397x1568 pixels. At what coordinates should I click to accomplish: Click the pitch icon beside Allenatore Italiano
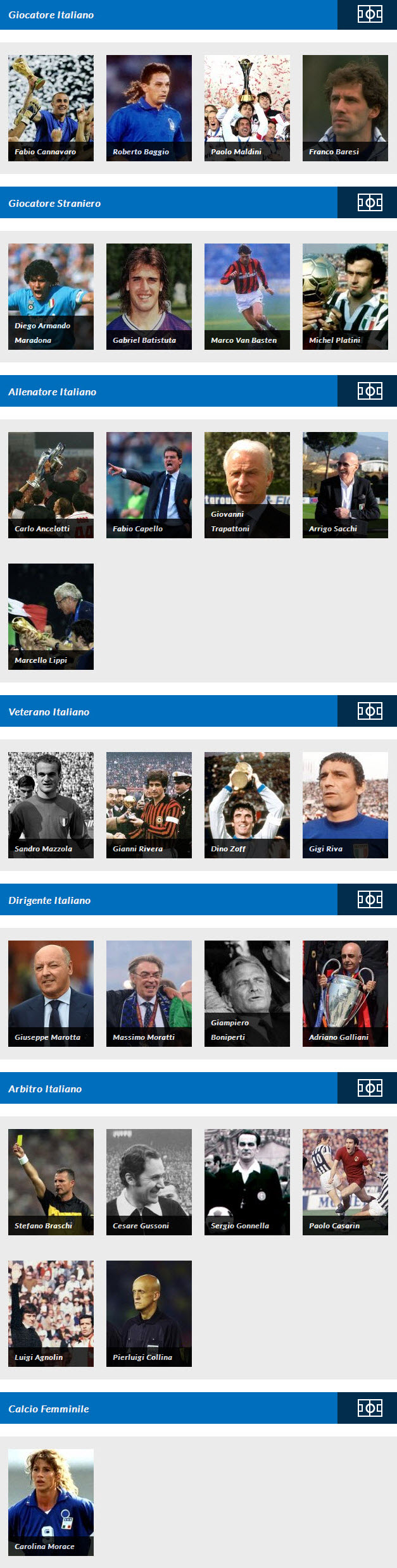(370, 391)
